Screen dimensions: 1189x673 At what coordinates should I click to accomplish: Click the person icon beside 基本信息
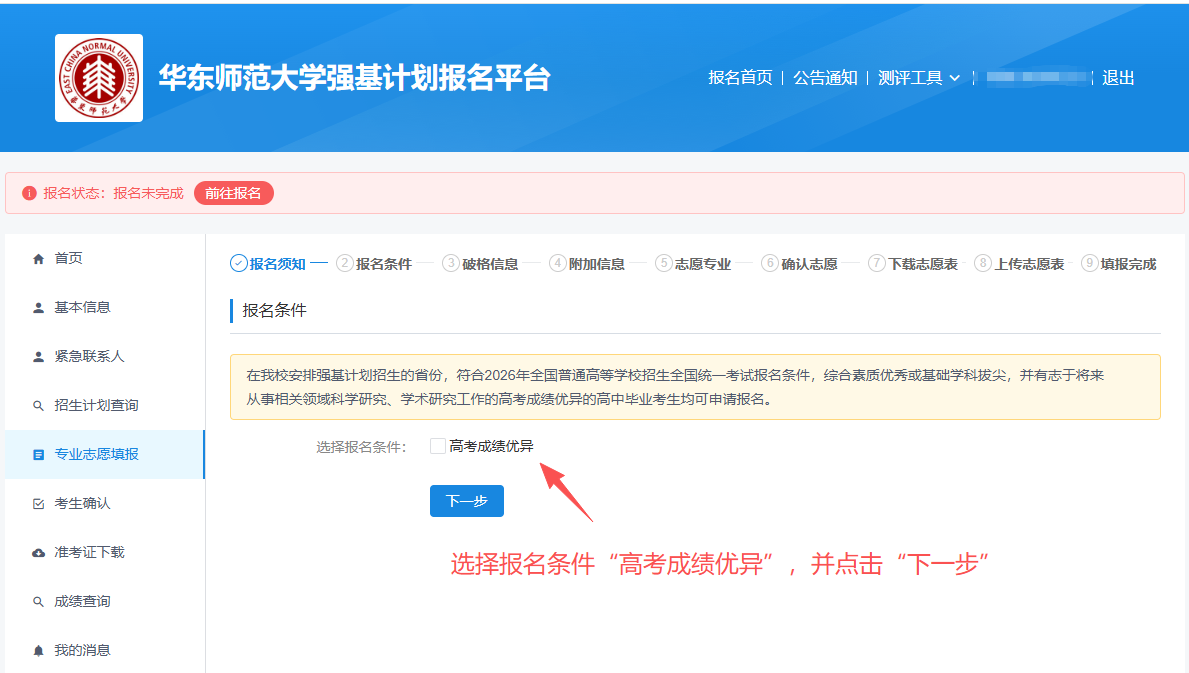pyautogui.click(x=39, y=308)
